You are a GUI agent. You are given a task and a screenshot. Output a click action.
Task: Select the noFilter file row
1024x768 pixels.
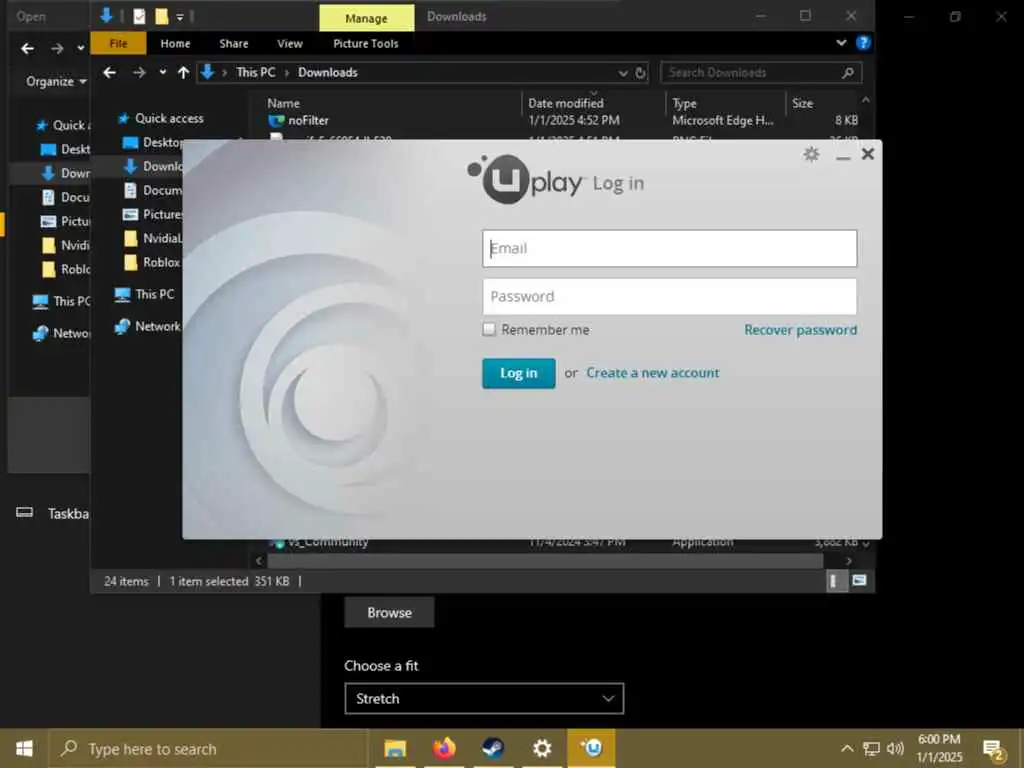click(562, 120)
